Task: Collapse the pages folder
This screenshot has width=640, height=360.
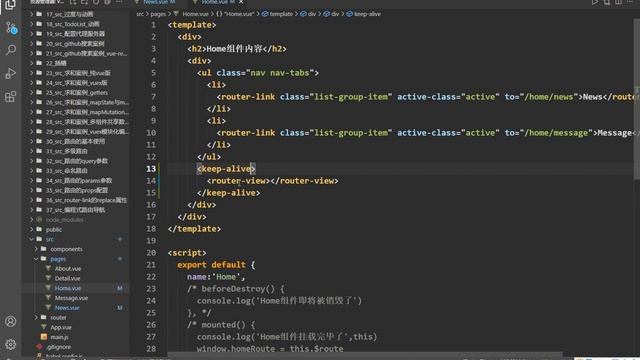Action: 36,259
